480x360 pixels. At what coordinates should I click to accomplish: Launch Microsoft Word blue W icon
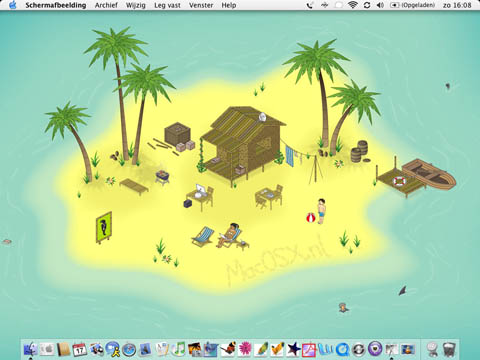point(326,349)
